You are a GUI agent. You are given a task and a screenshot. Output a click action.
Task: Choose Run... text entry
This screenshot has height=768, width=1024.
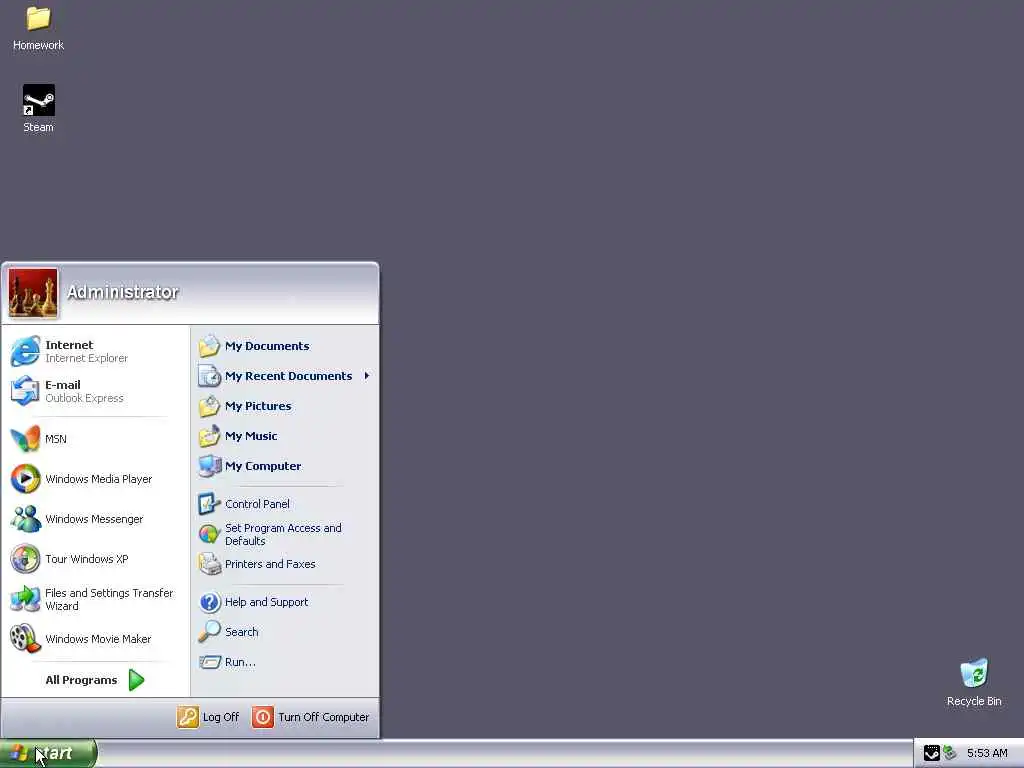pos(240,662)
